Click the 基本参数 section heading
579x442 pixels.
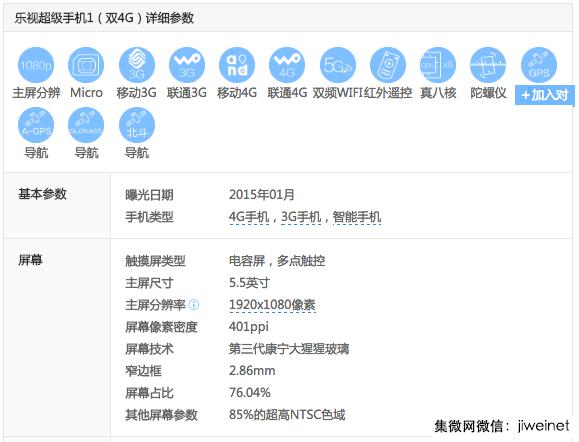(42, 194)
